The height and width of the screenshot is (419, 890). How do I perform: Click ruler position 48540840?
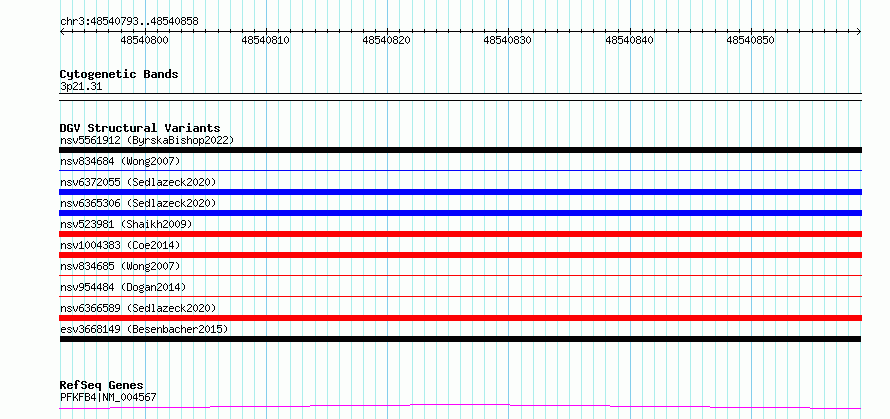click(629, 40)
